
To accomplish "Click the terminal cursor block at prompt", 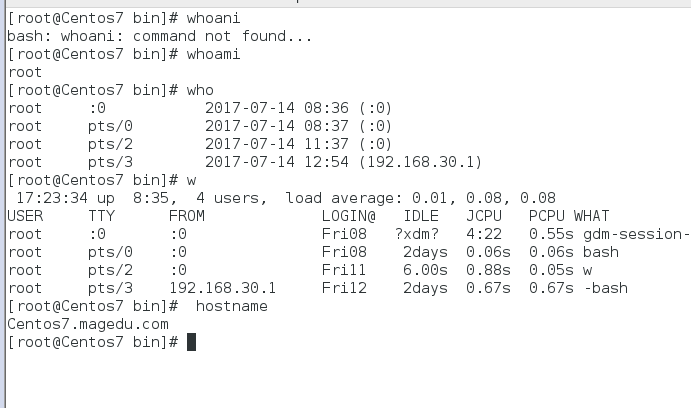I will [x=191, y=342].
